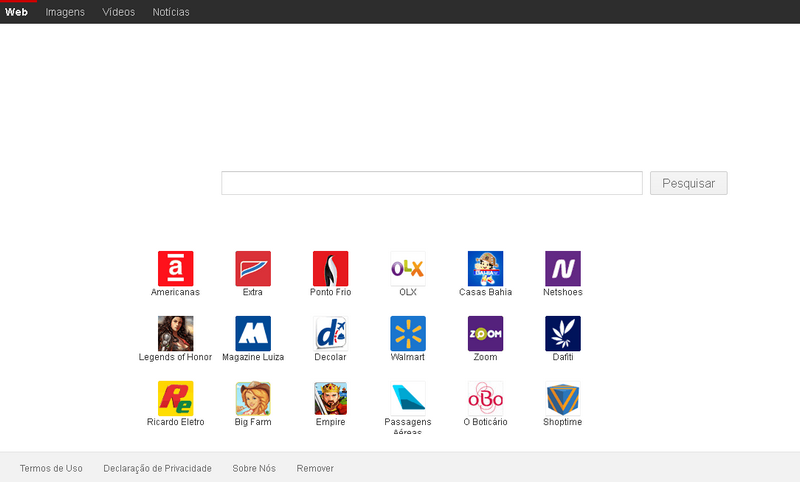Screen dimensions: 800x482
Task: Open the Zoom shopping icon
Action: pyautogui.click(x=485, y=333)
